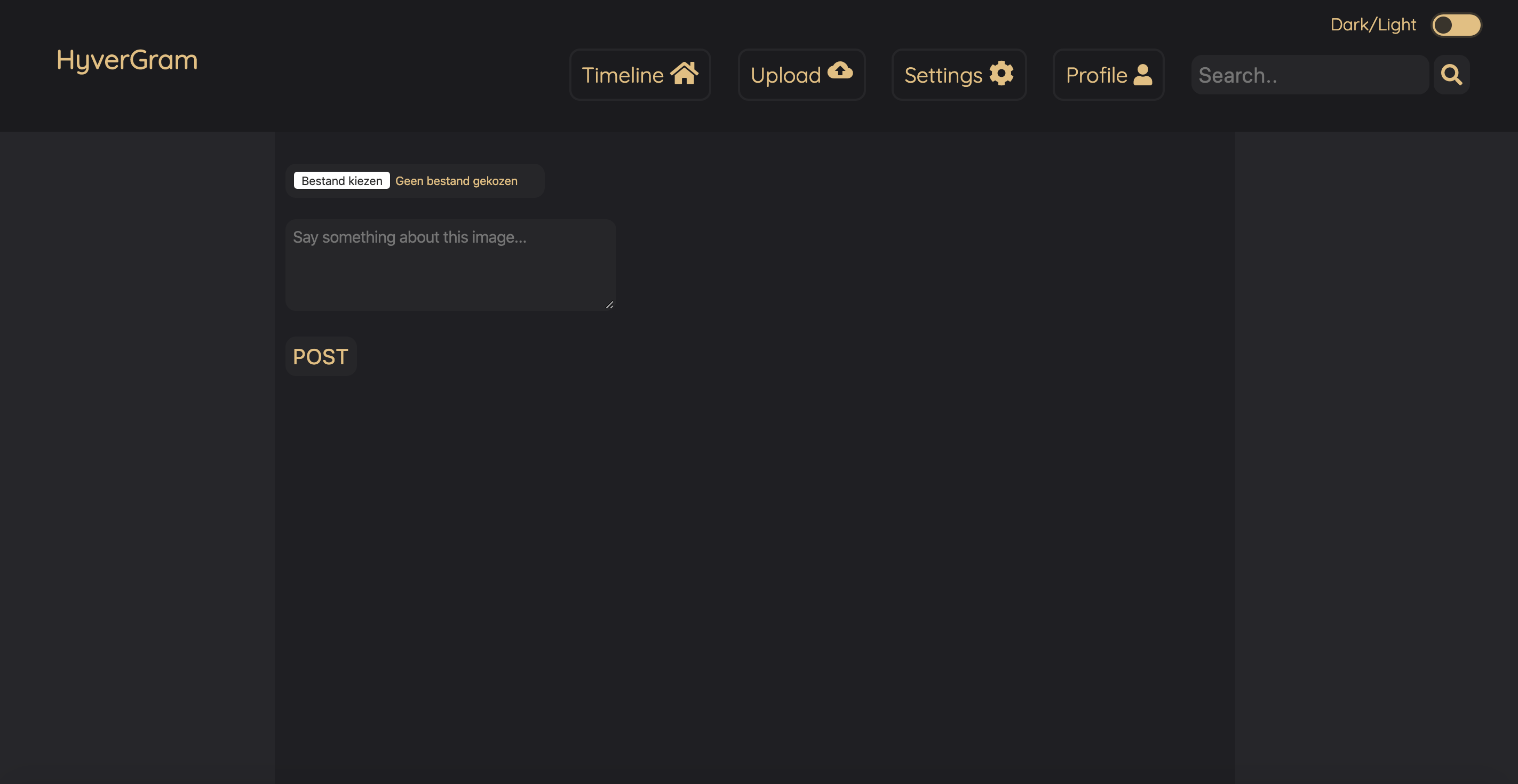Open Settings via its text label
The height and width of the screenshot is (784, 1518).
pyautogui.click(x=943, y=75)
